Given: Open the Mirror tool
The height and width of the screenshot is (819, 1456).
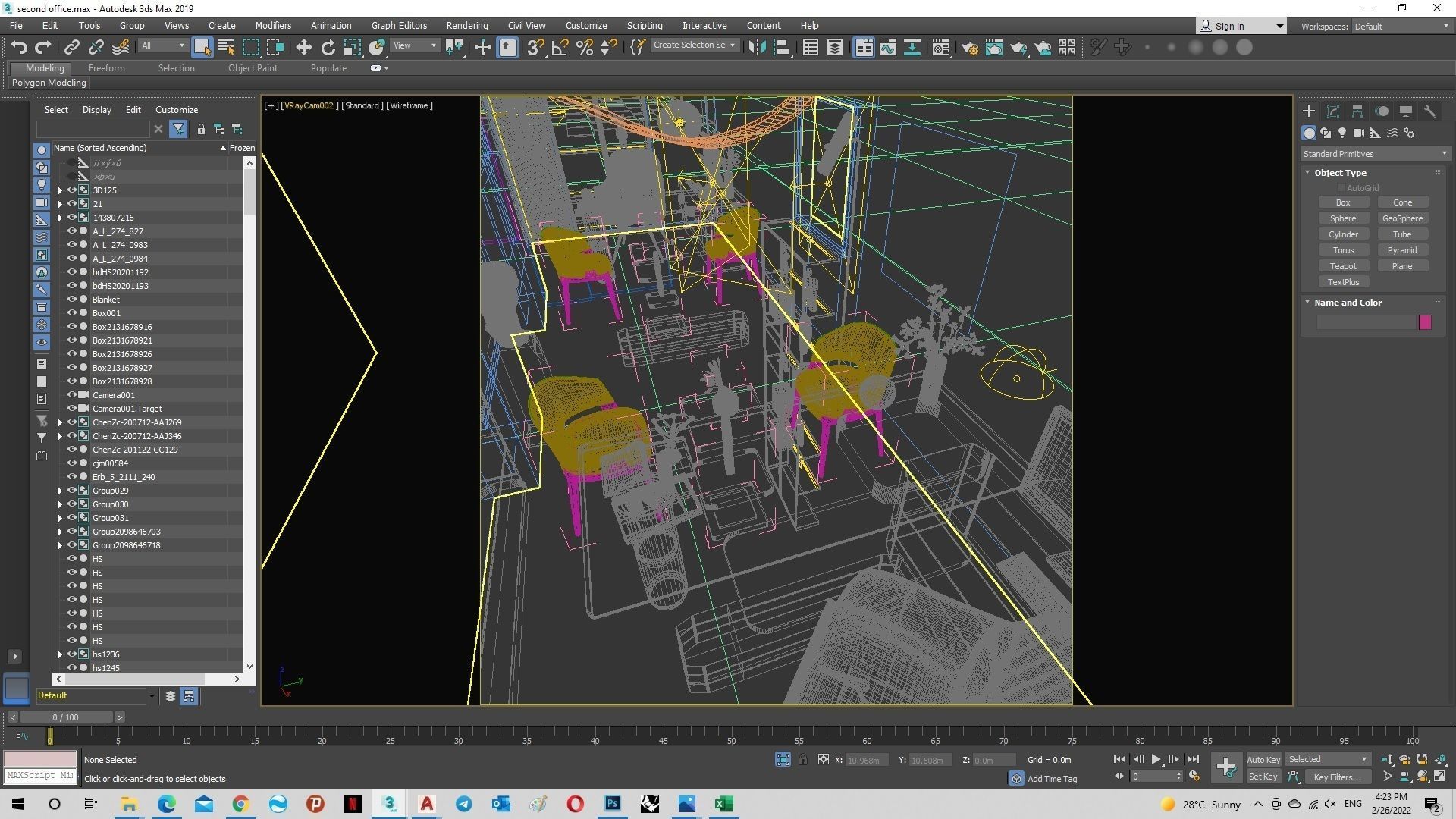Looking at the screenshot, I should pos(756,48).
